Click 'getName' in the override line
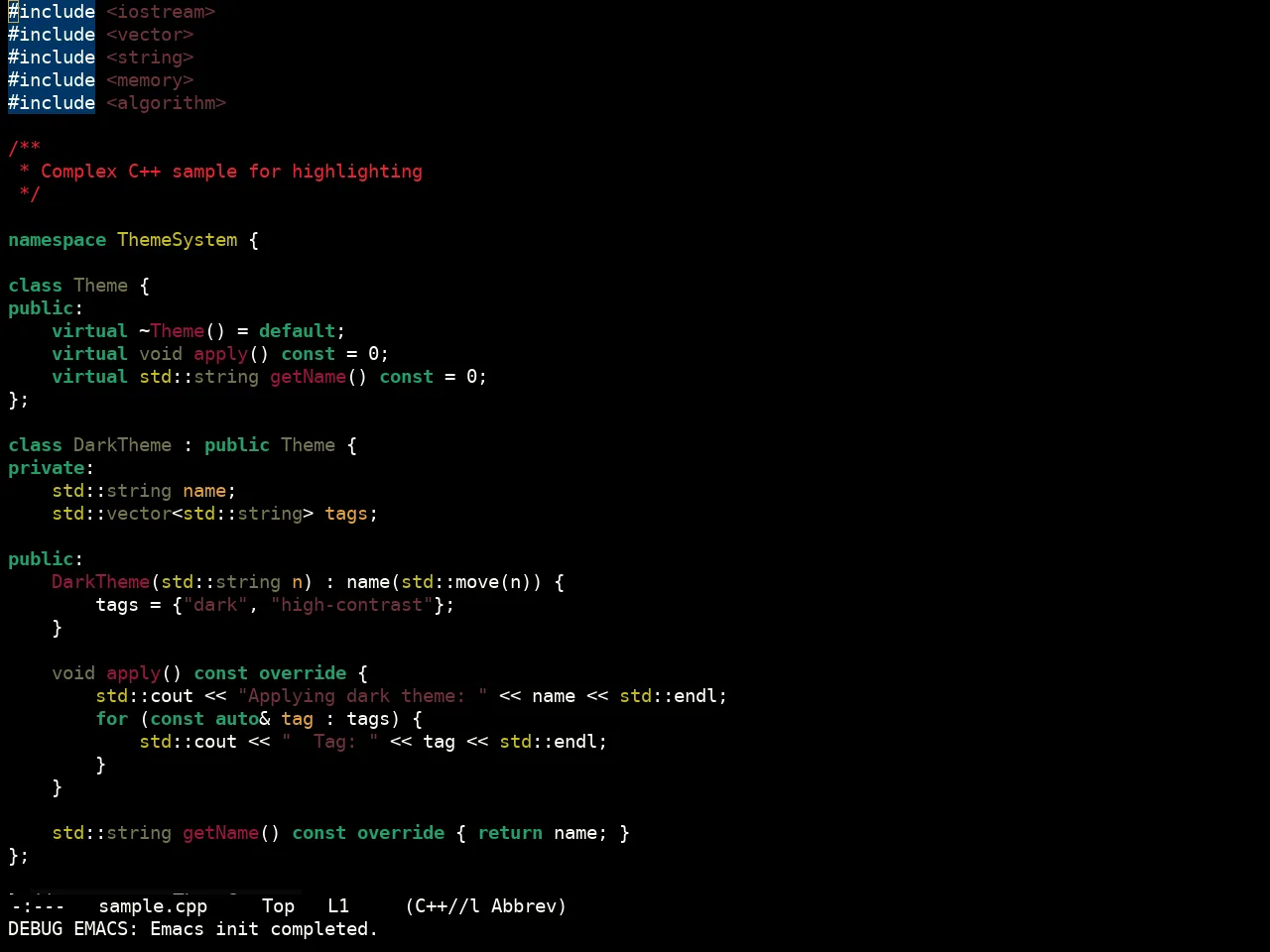 [x=220, y=833]
